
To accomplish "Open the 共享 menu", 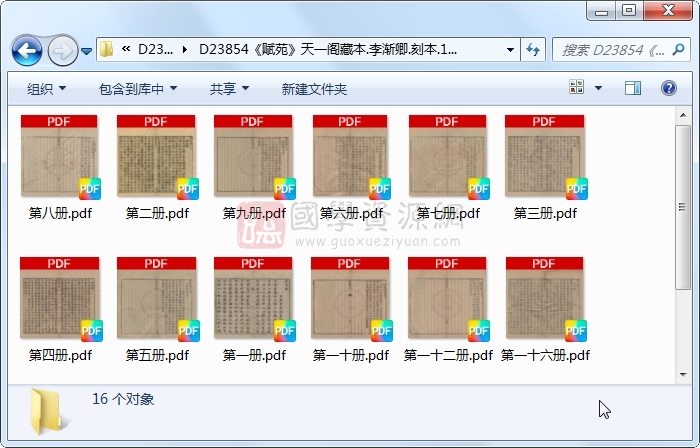I will (229, 89).
